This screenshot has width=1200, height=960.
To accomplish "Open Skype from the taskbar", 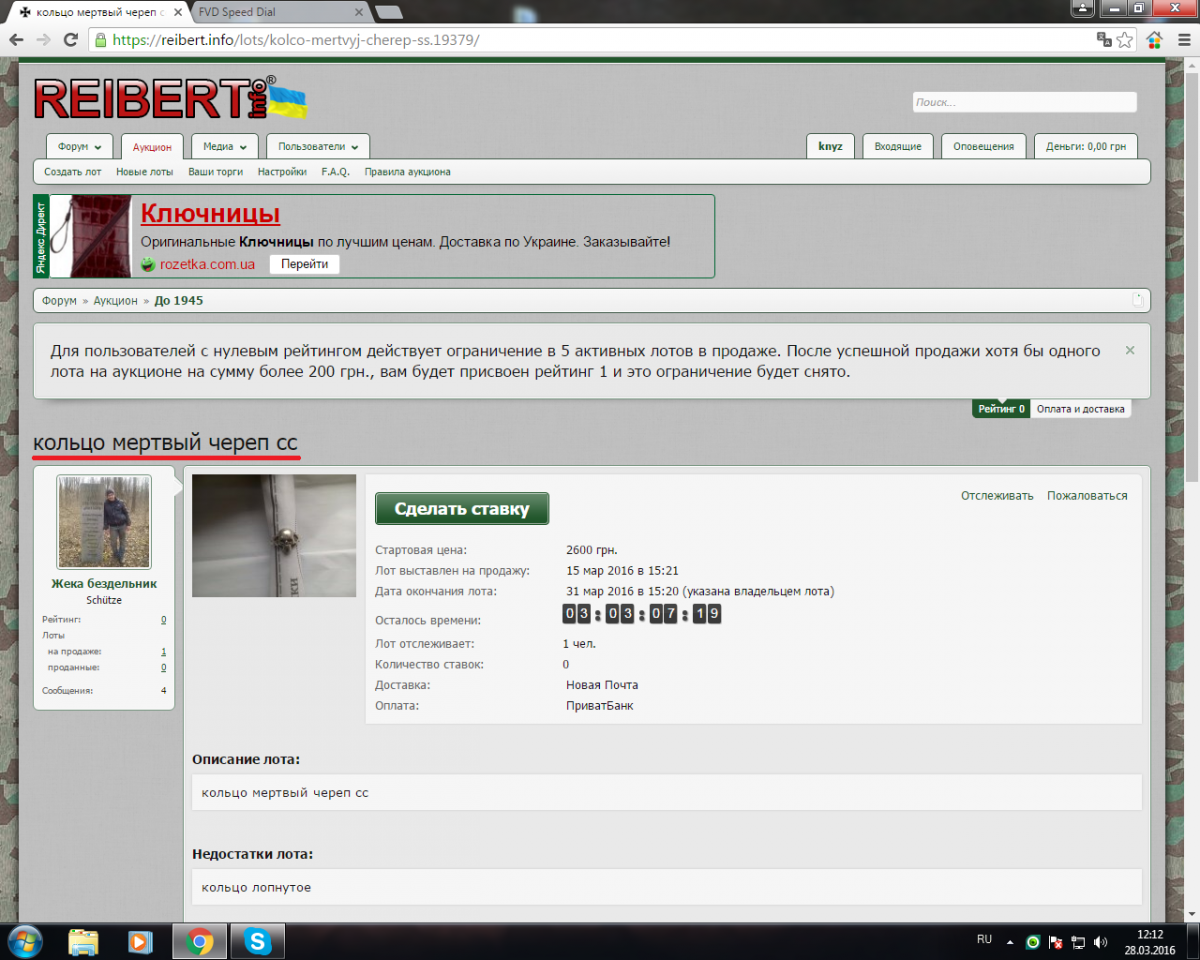I will point(258,941).
